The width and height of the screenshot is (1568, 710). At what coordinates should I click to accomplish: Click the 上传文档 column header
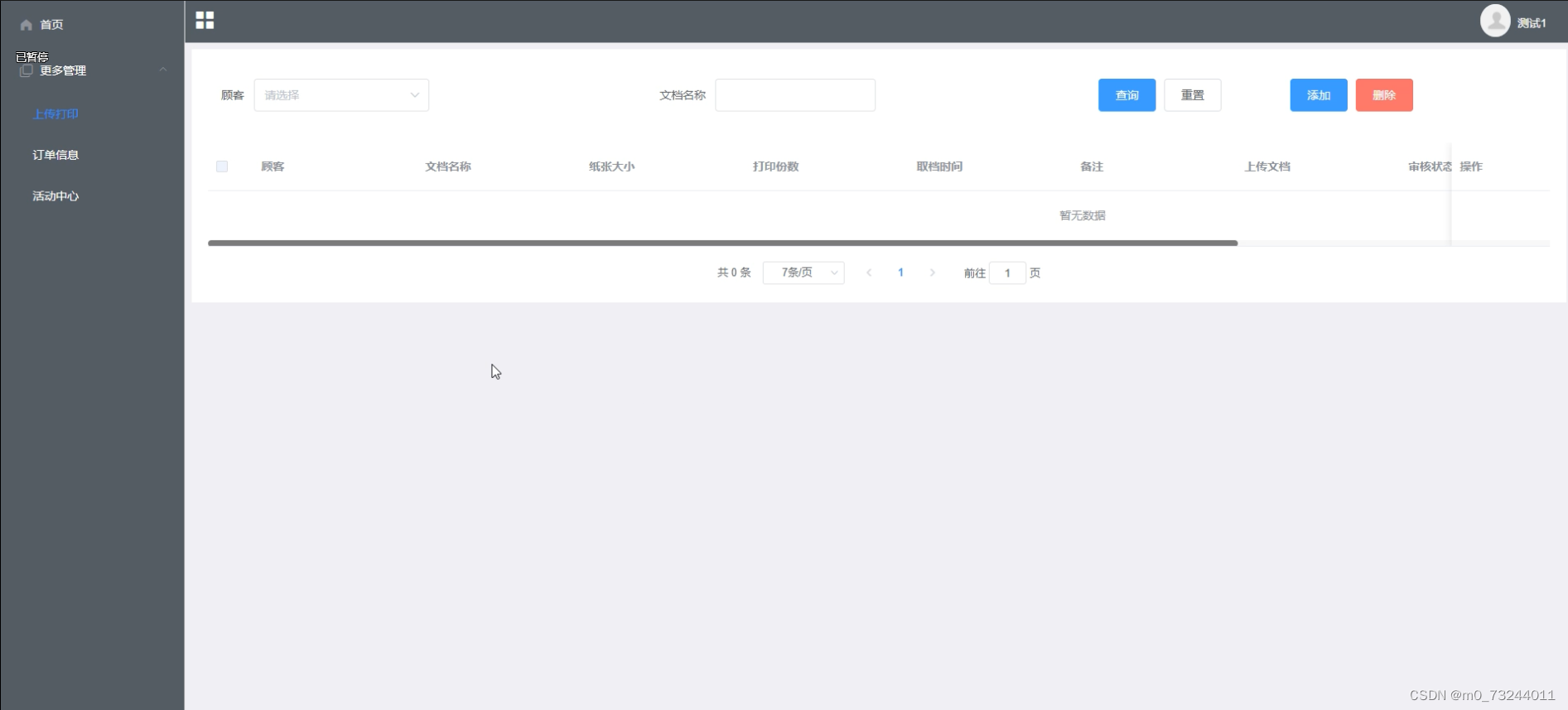pos(1267,167)
